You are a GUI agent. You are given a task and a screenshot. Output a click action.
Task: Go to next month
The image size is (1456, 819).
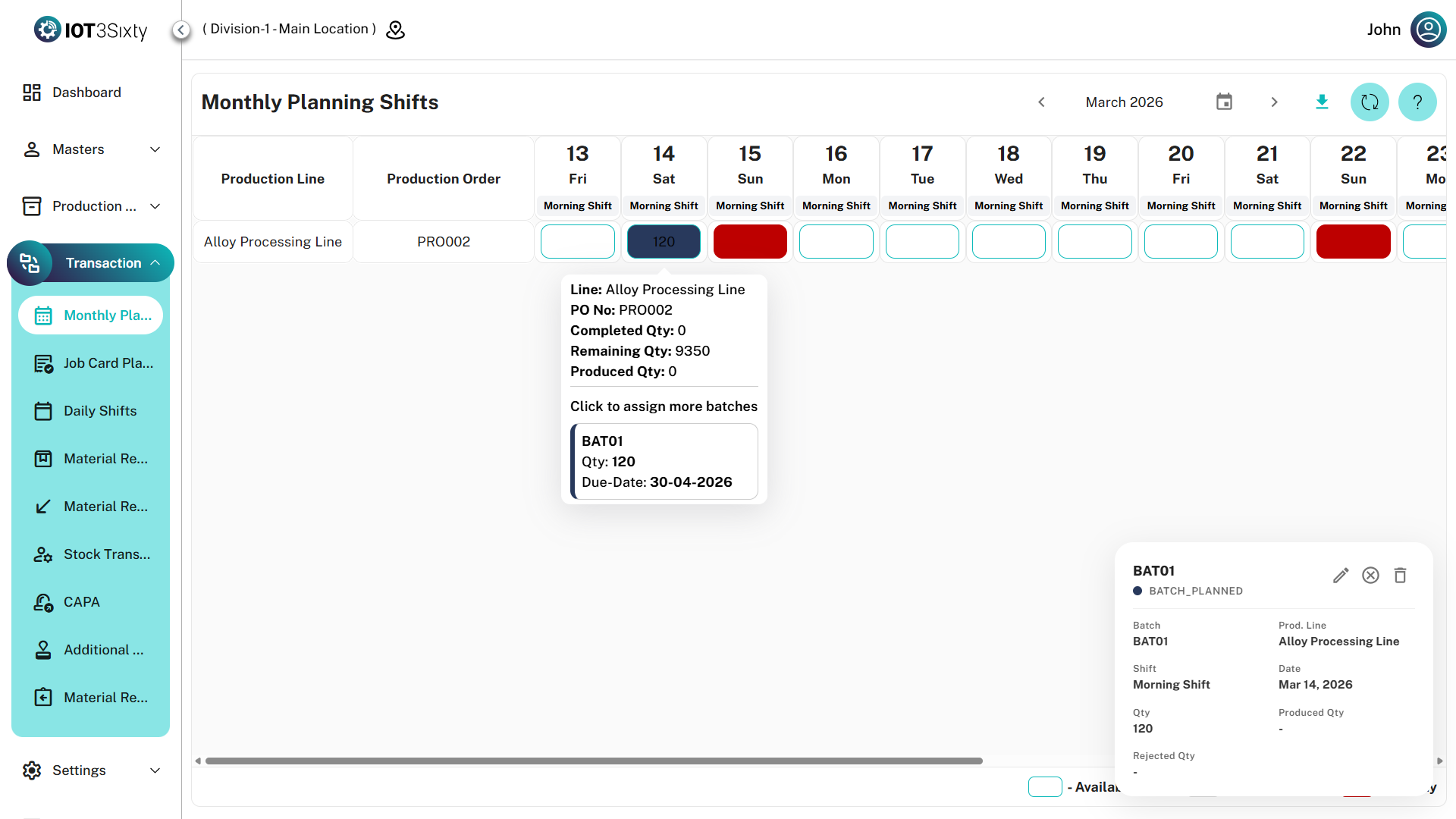1274,102
